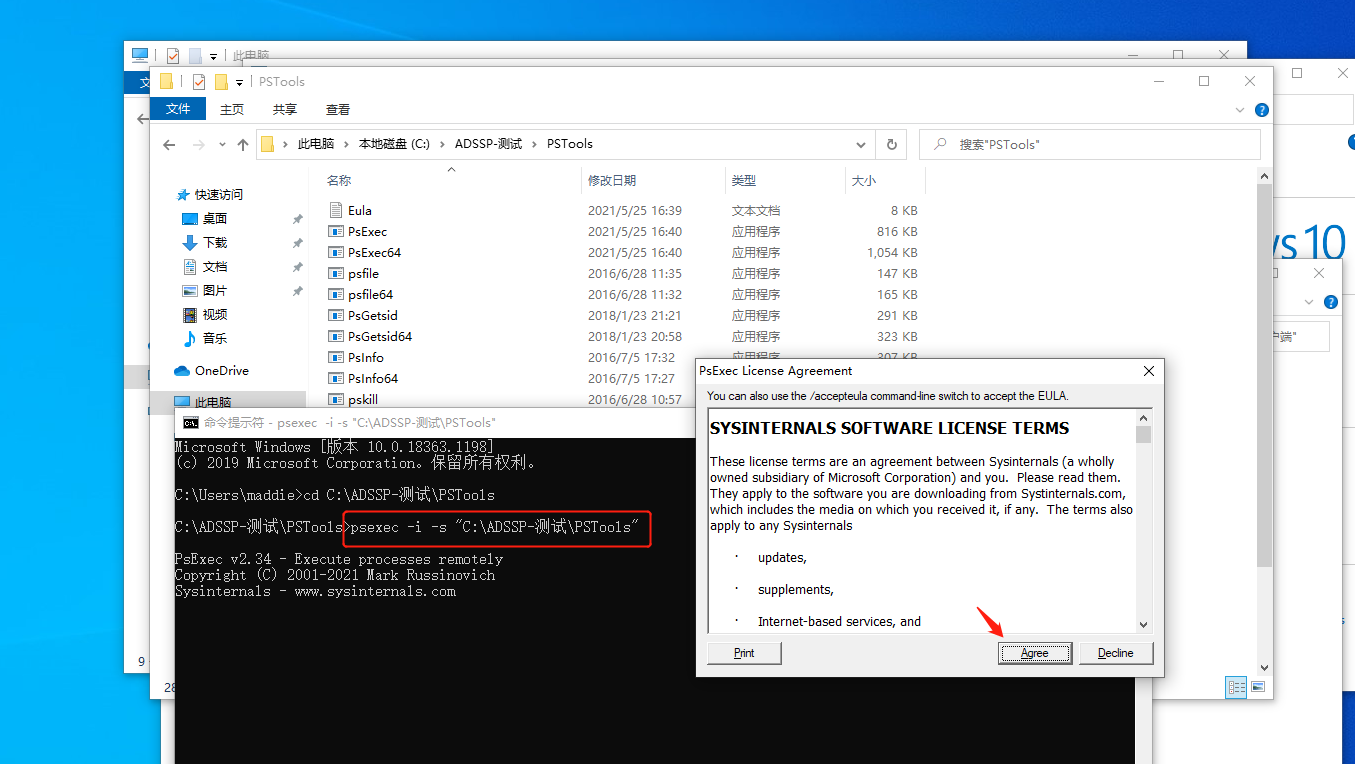
Task: Click the Explorer forward arrow
Action: tap(198, 145)
